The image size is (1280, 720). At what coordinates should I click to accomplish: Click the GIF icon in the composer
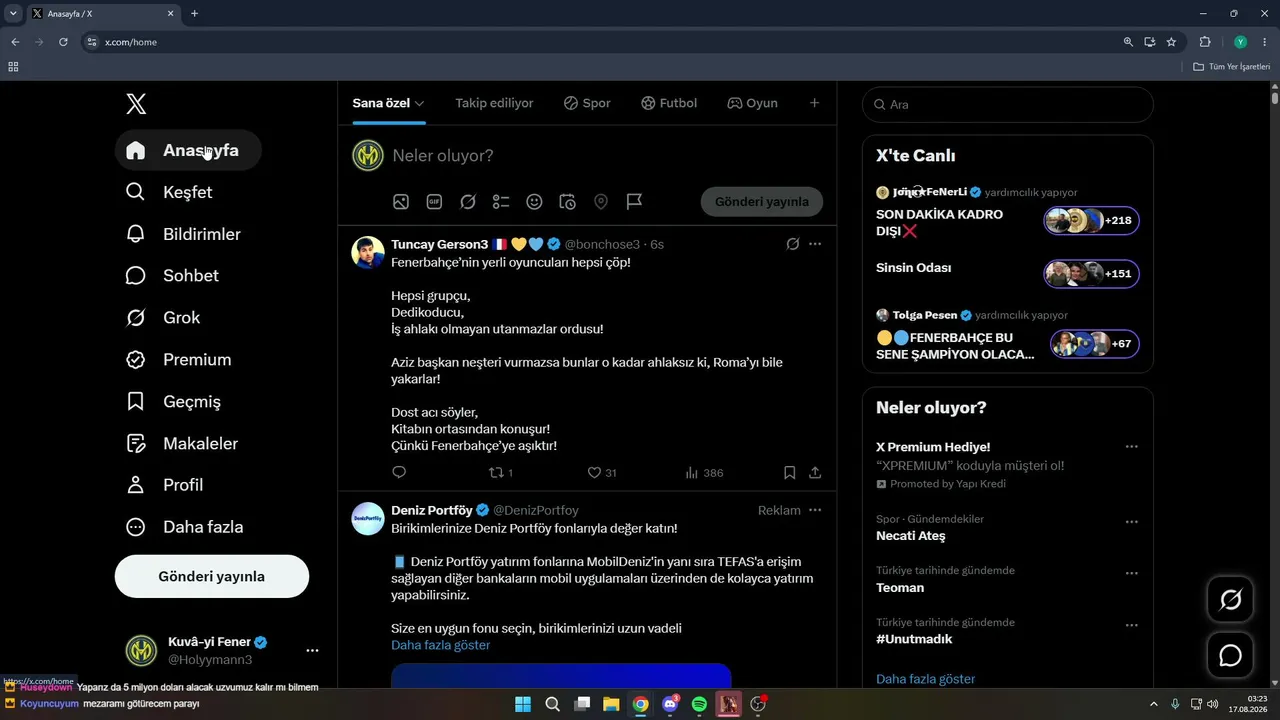pyautogui.click(x=434, y=202)
